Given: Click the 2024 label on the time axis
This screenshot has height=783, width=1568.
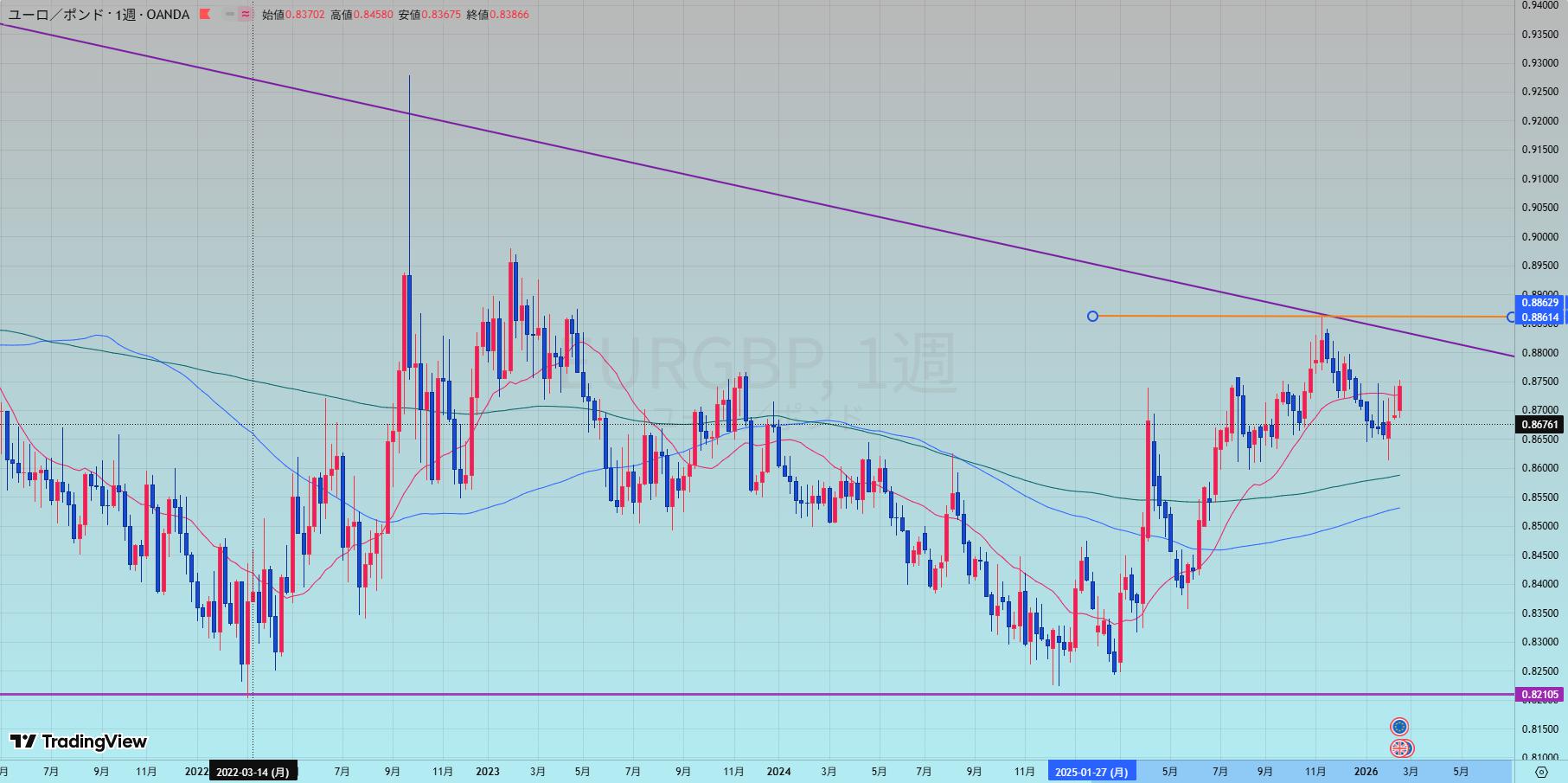Looking at the screenshot, I should pos(778,772).
